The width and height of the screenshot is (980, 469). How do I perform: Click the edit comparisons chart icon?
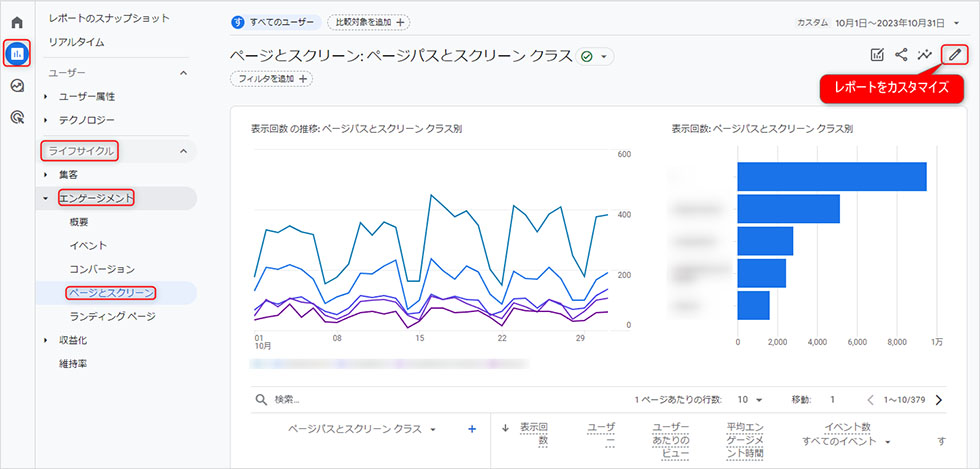coord(877,55)
